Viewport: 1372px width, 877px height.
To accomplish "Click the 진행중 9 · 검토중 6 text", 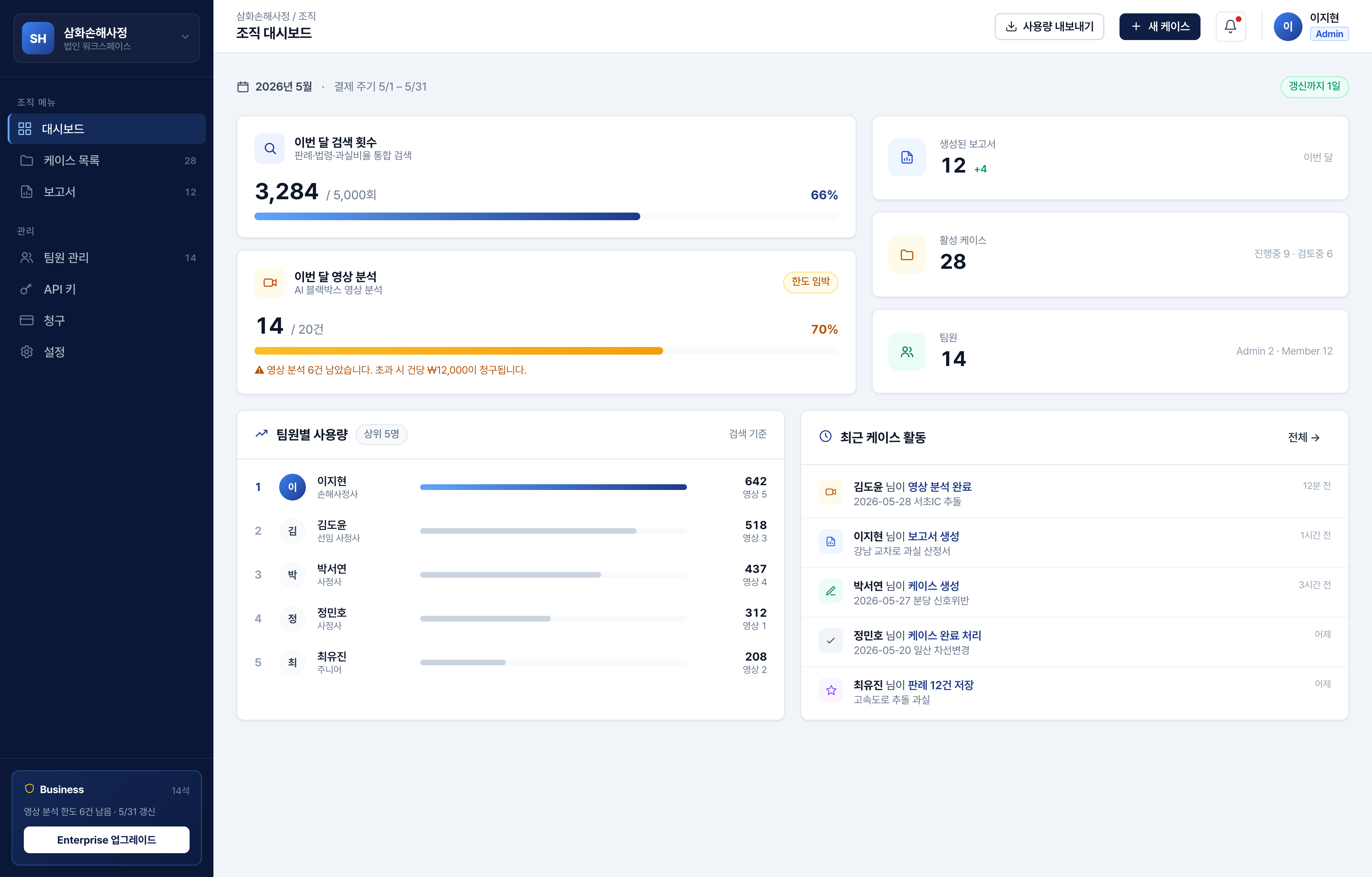I will click(1293, 254).
